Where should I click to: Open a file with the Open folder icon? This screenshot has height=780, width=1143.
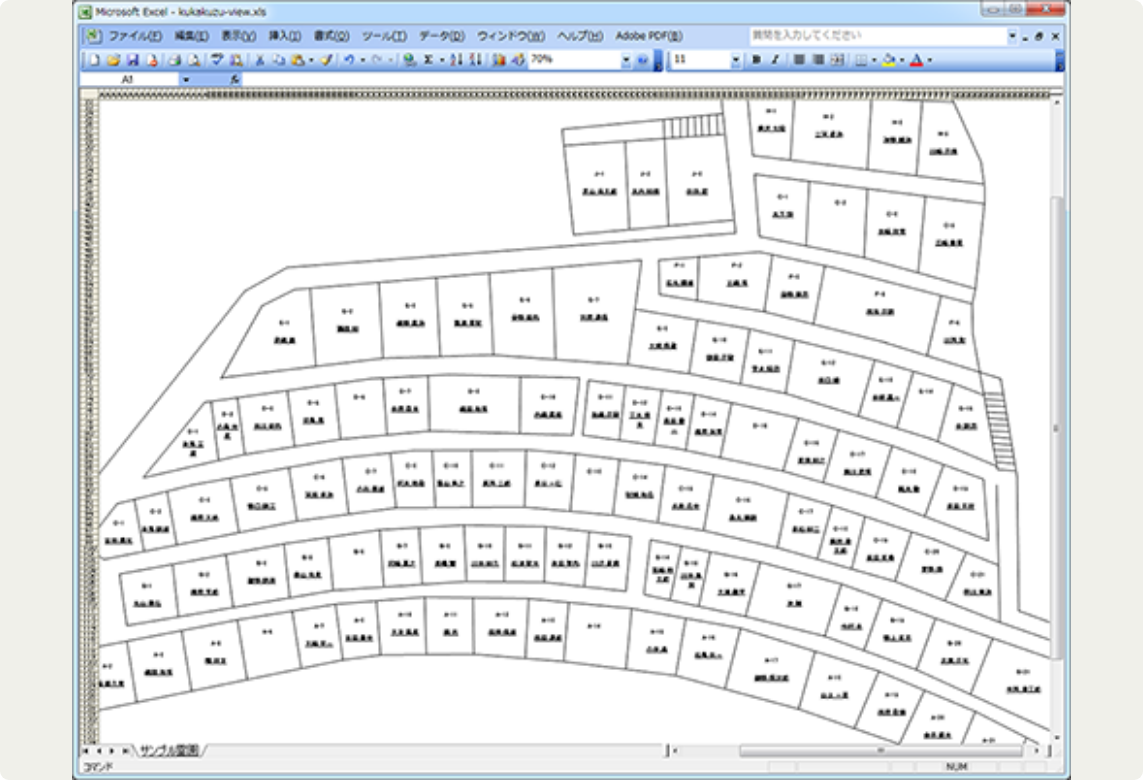click(114, 60)
